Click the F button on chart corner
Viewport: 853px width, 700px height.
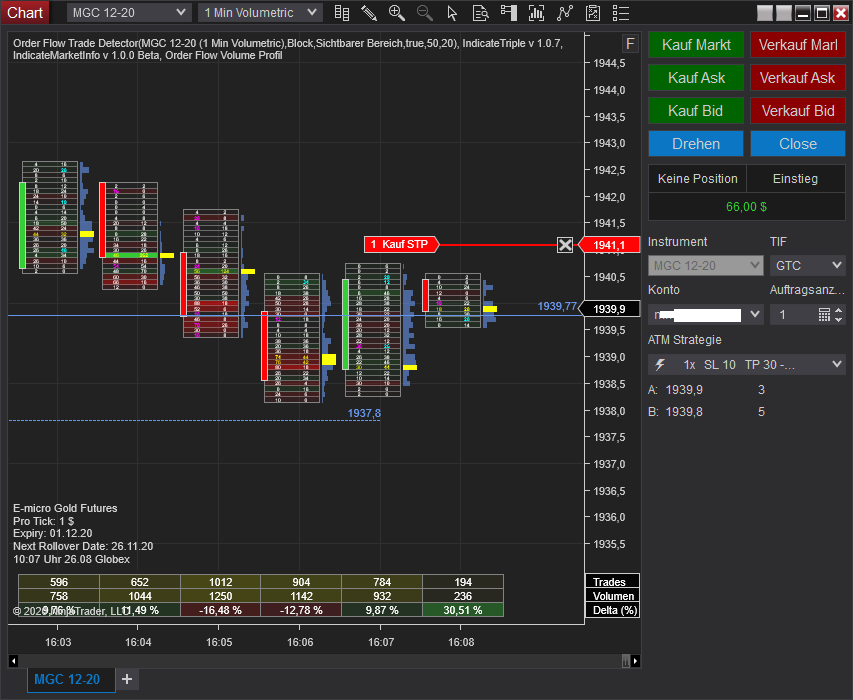click(x=630, y=43)
